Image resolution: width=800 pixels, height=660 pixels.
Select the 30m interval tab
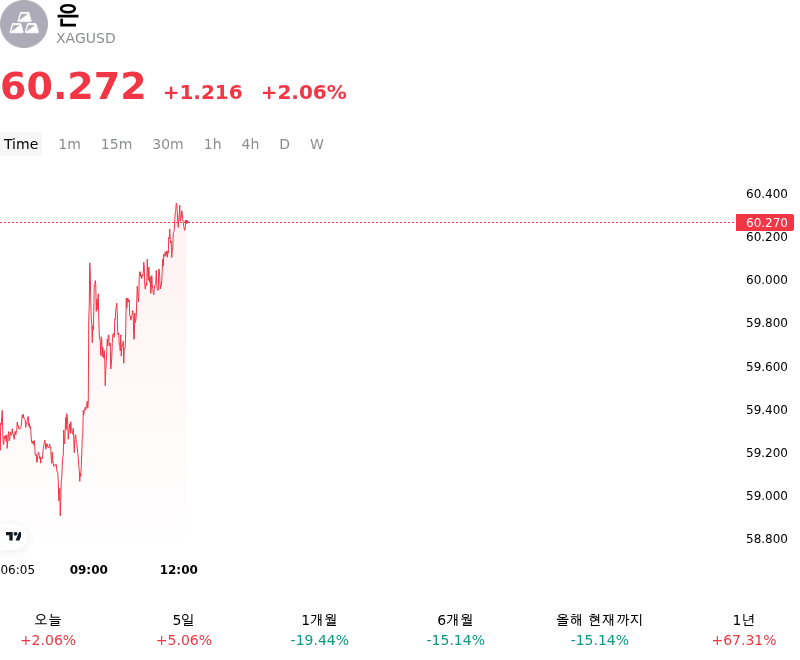[x=168, y=144]
